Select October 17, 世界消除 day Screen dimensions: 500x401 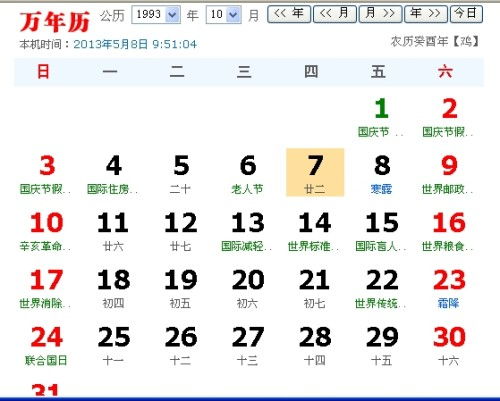(x=47, y=289)
